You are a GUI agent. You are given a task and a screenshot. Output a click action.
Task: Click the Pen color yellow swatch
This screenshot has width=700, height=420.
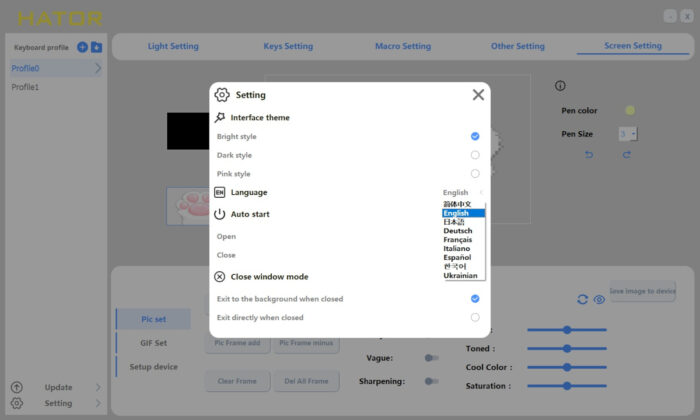[x=630, y=110]
